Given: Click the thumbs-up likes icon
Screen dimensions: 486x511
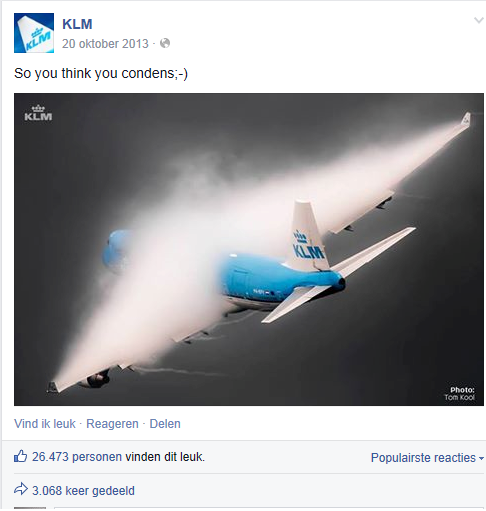Looking at the screenshot, I should coord(20,456).
